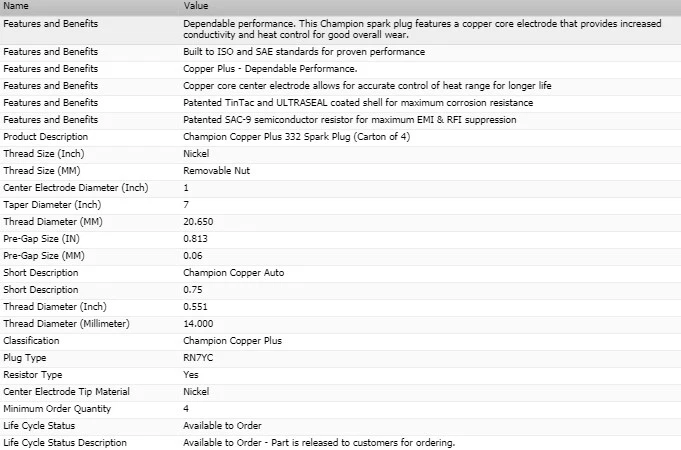Sort by the Value column header

pyautogui.click(x=196, y=6)
